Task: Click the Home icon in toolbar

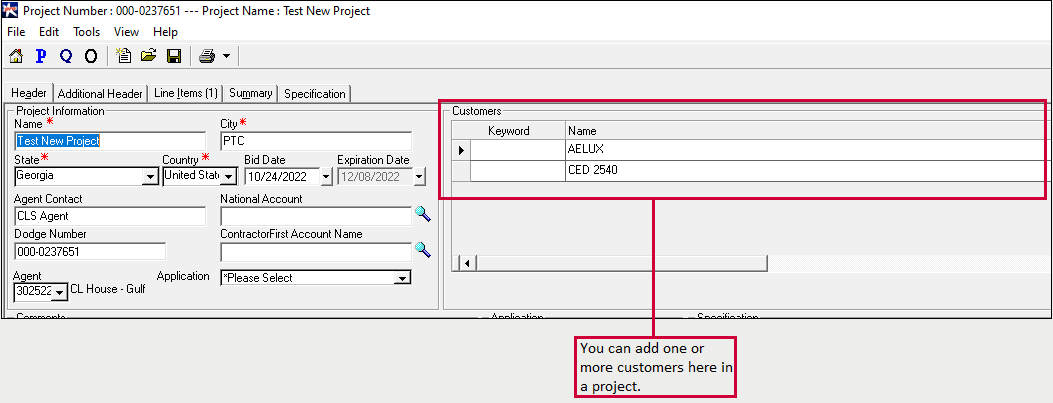Action: tap(16, 56)
